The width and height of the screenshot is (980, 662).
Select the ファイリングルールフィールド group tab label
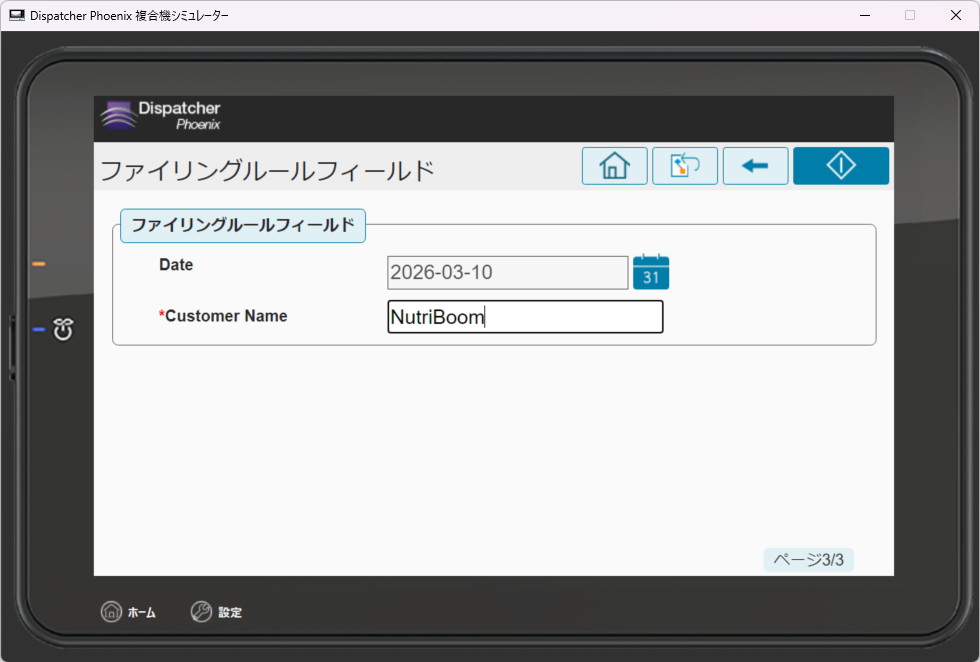[x=243, y=225]
